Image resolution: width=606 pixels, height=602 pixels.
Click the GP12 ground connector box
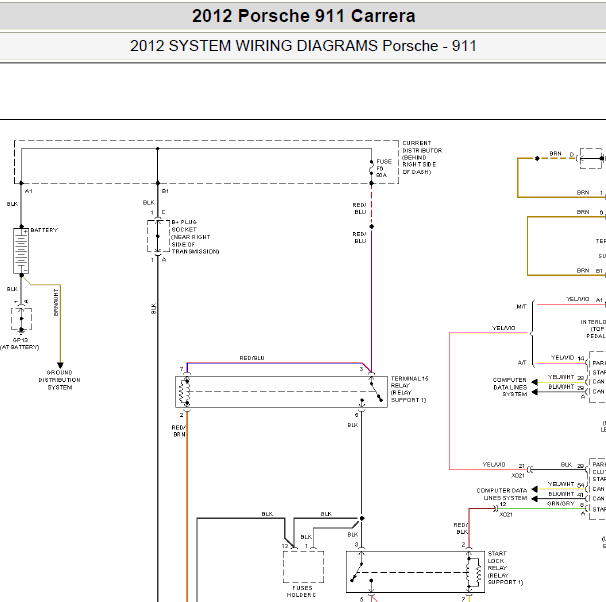21,319
